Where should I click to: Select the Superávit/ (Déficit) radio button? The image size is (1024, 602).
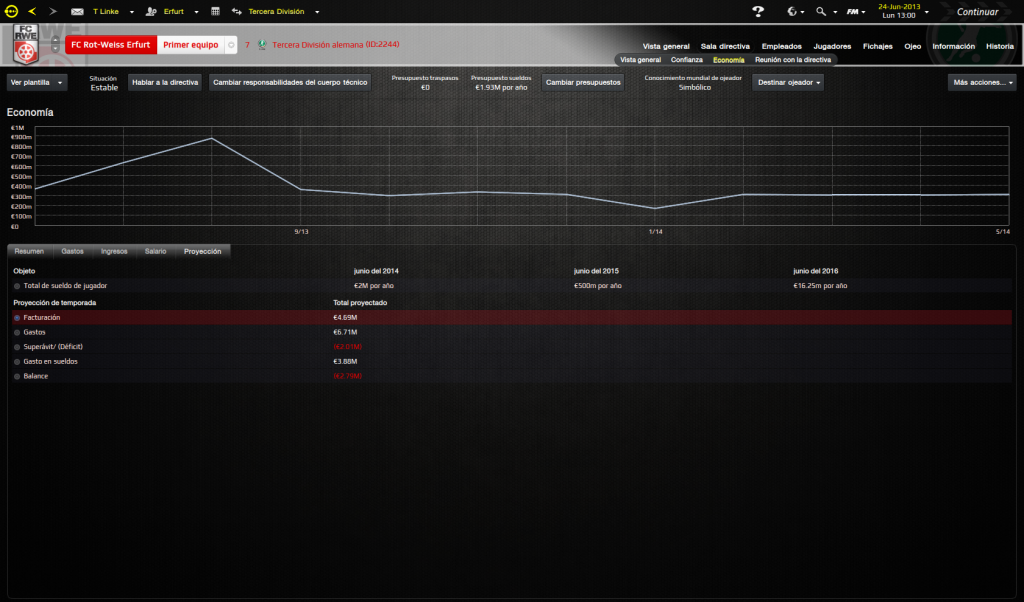(x=17, y=347)
